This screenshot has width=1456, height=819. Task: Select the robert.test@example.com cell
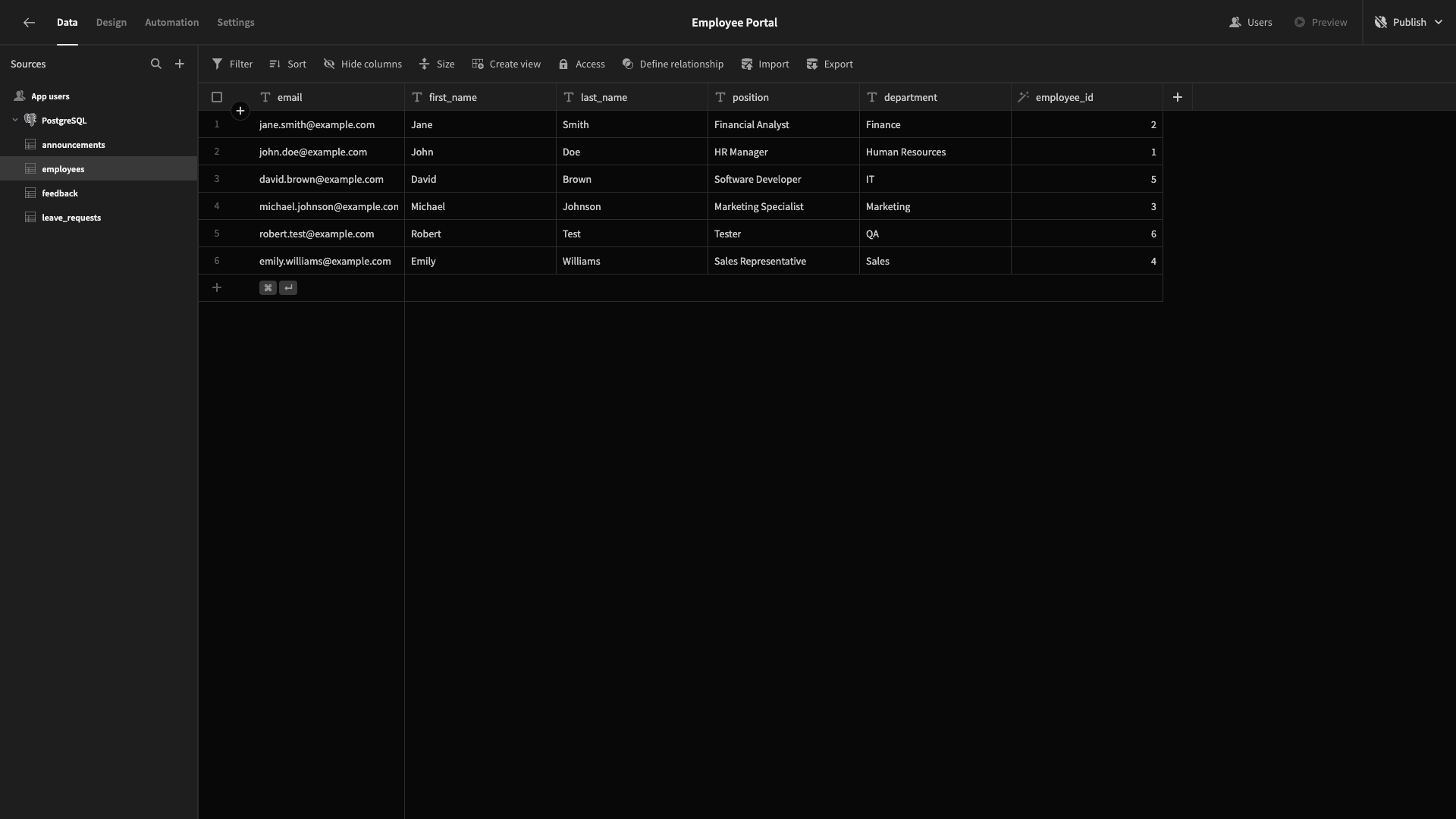pos(328,234)
